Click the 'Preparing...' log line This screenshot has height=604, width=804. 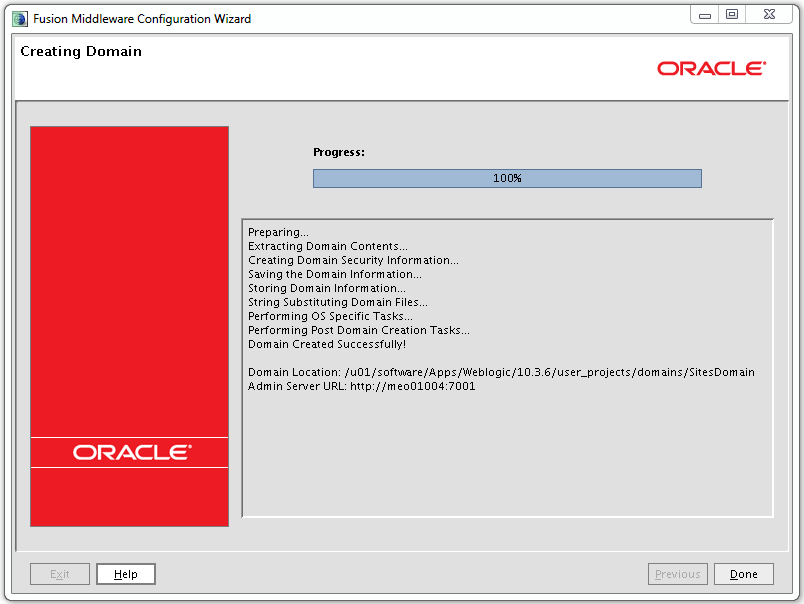[x=278, y=232]
